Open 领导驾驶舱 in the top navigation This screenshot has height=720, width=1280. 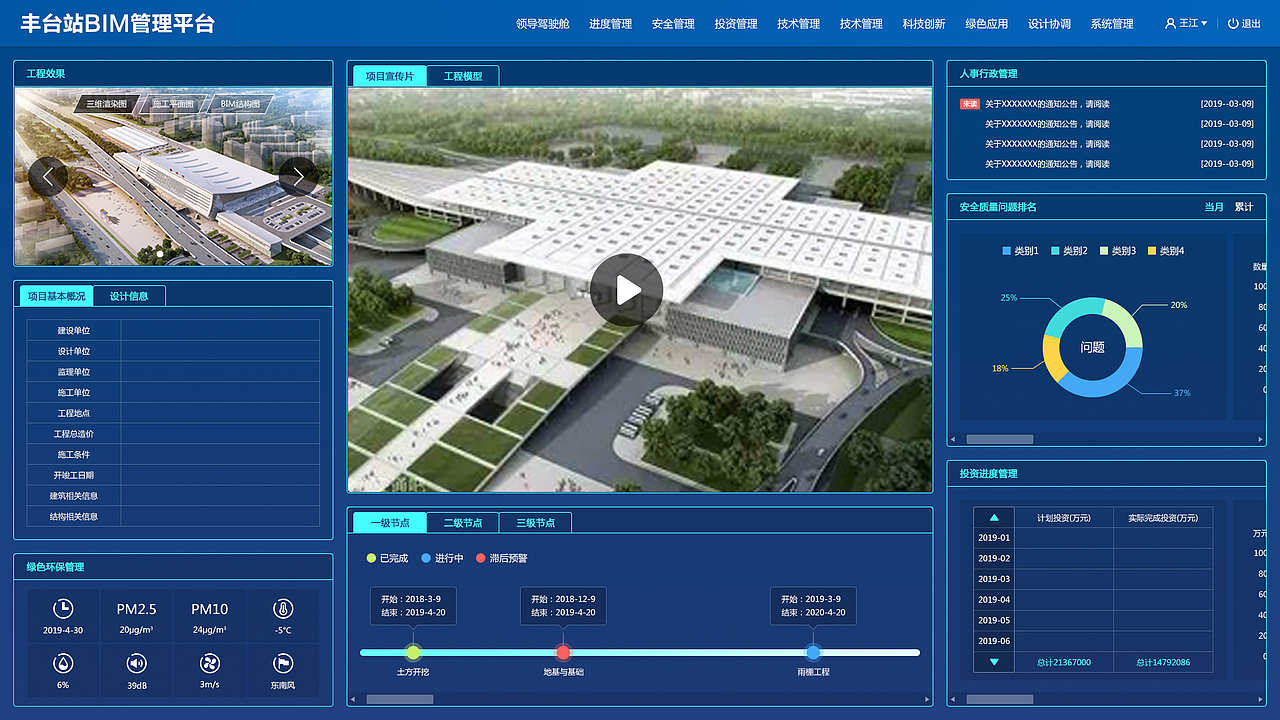543,23
